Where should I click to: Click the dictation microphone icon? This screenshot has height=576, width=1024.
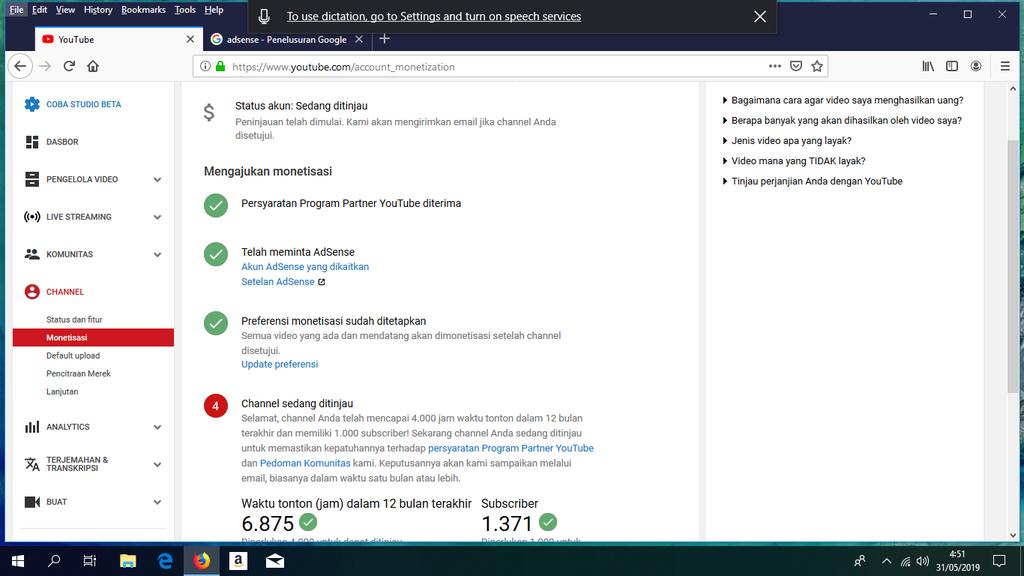click(264, 16)
